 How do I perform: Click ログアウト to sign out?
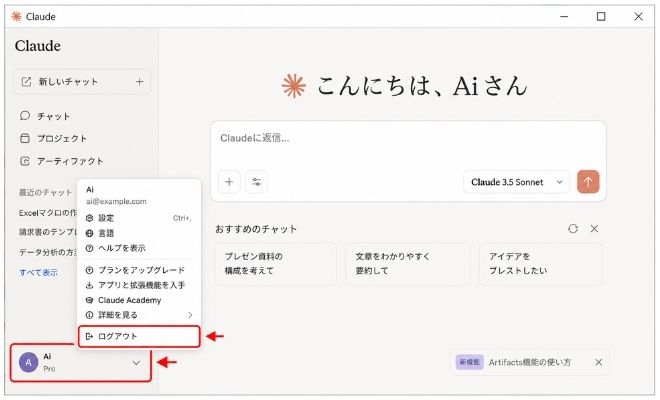point(139,336)
